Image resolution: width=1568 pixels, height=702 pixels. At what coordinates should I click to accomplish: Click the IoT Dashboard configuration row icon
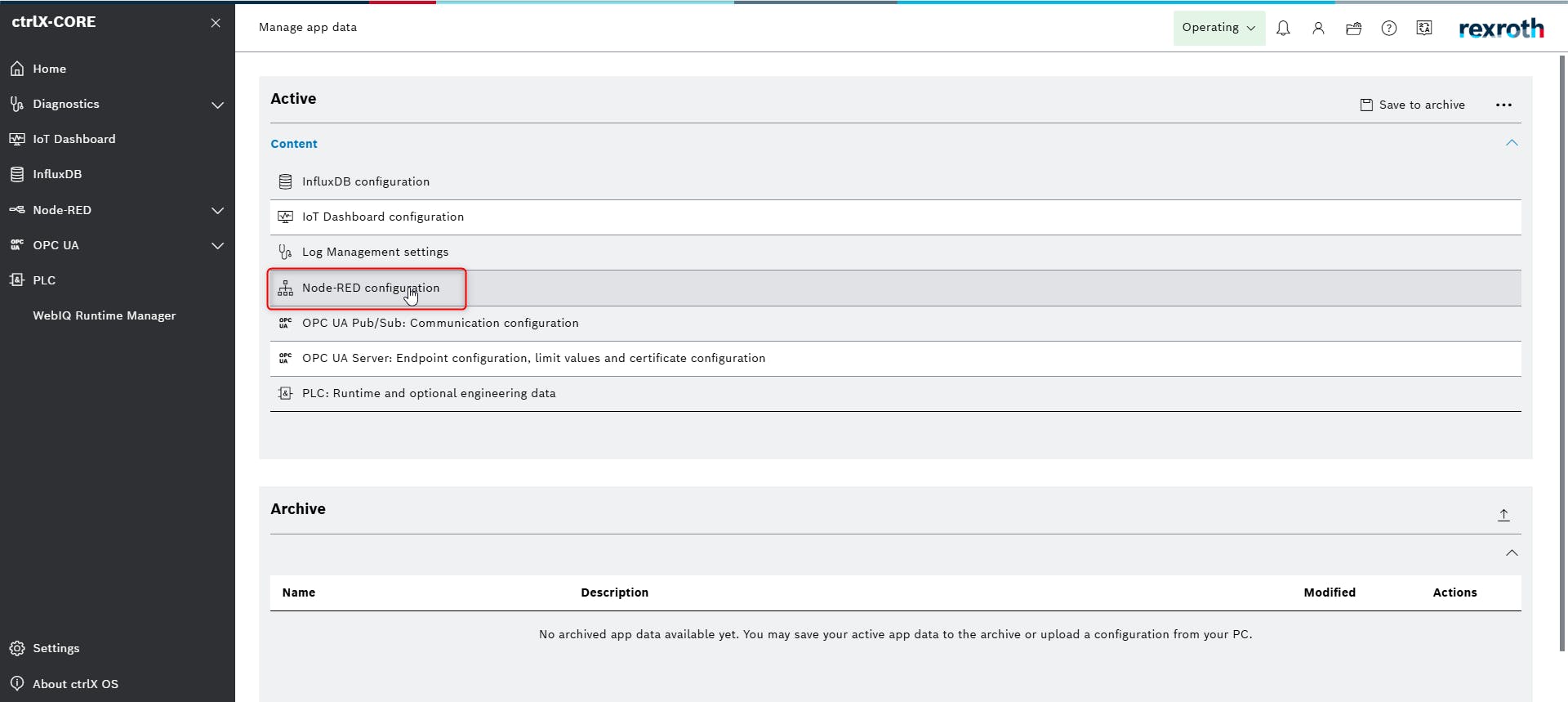(x=285, y=217)
